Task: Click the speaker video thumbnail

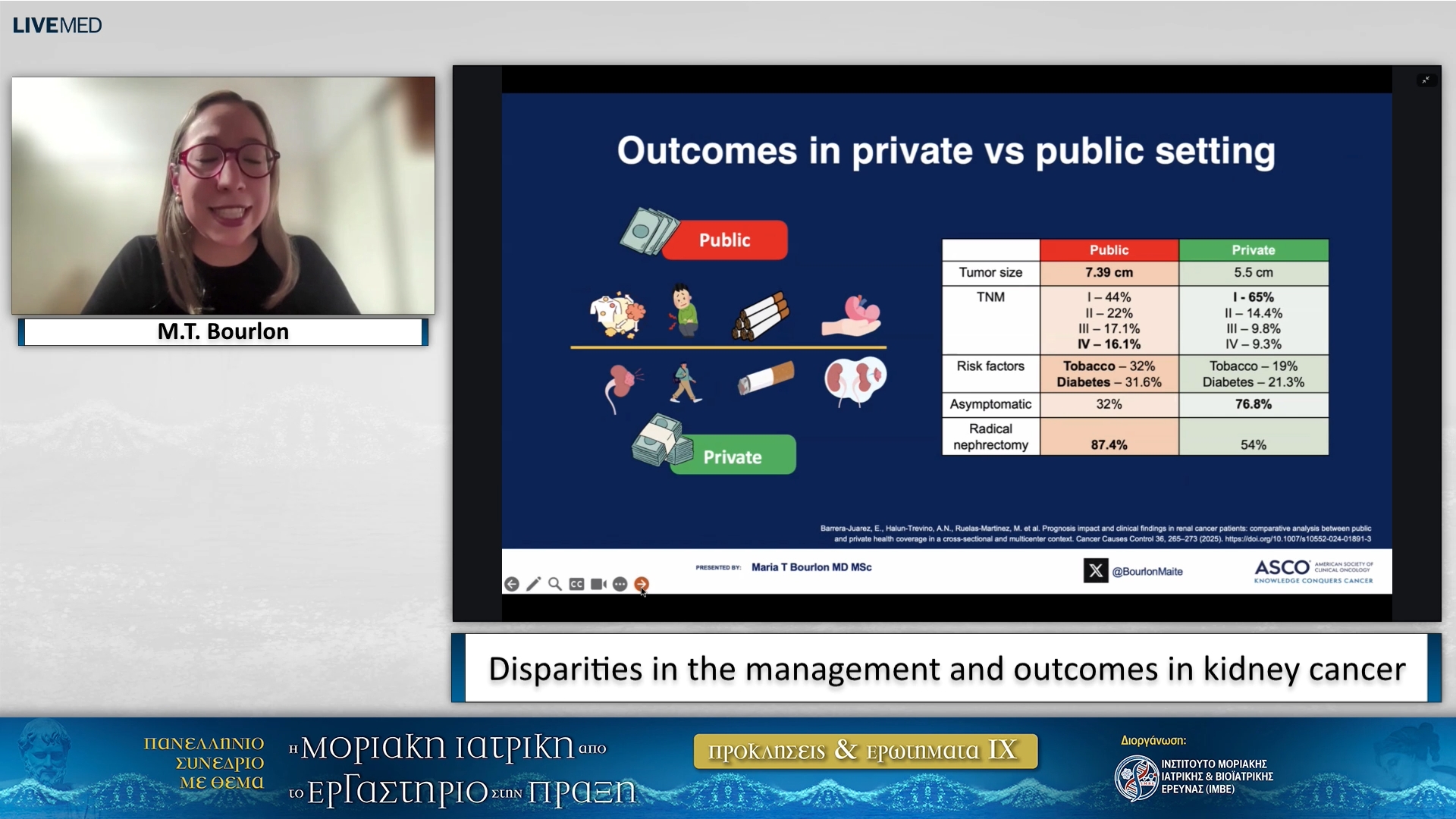Action: point(223,195)
